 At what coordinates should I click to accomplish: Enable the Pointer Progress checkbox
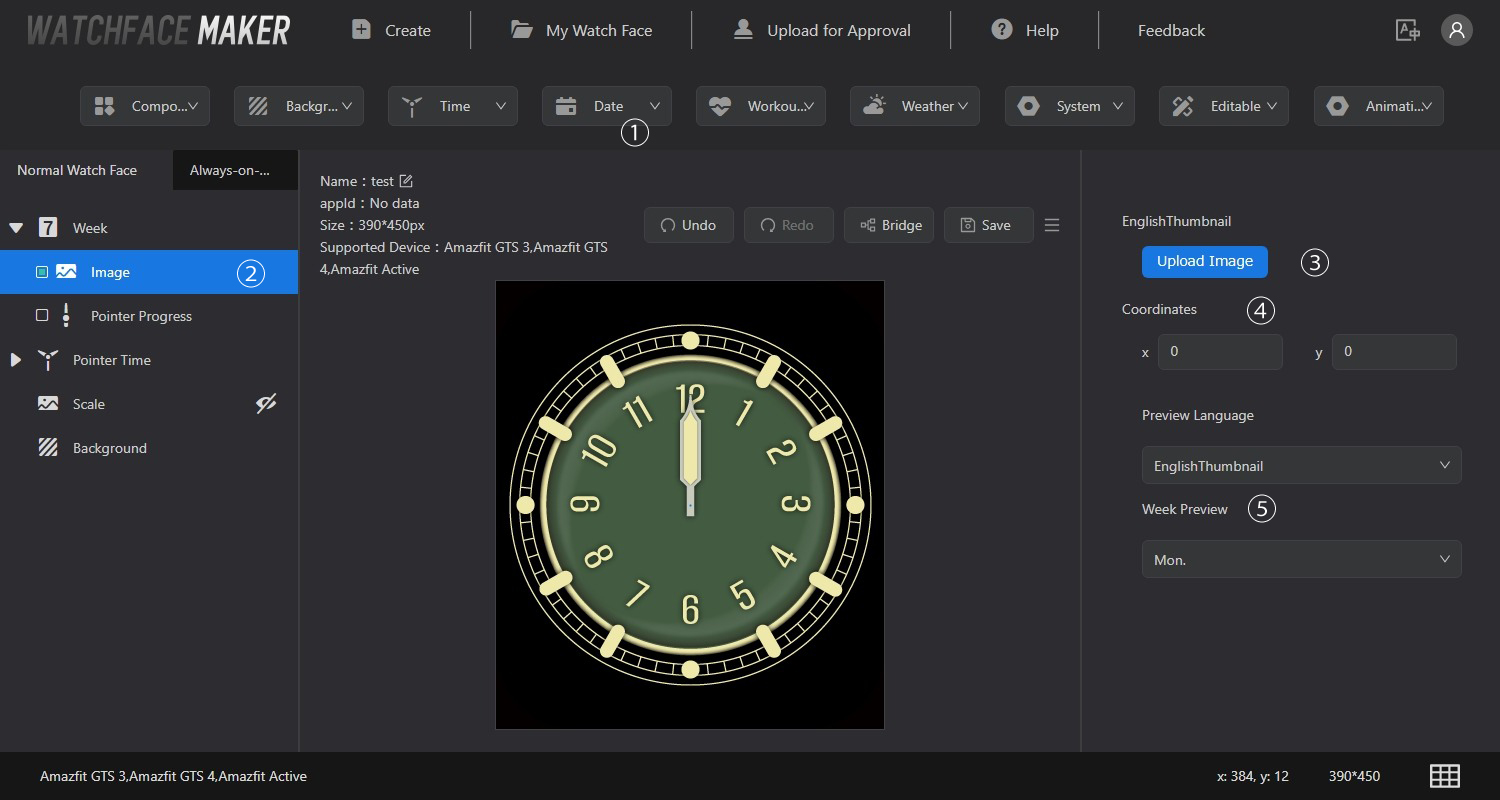click(42, 316)
